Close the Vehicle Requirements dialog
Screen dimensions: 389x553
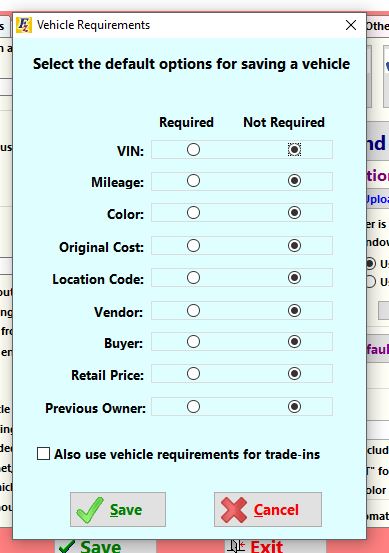pos(351,25)
